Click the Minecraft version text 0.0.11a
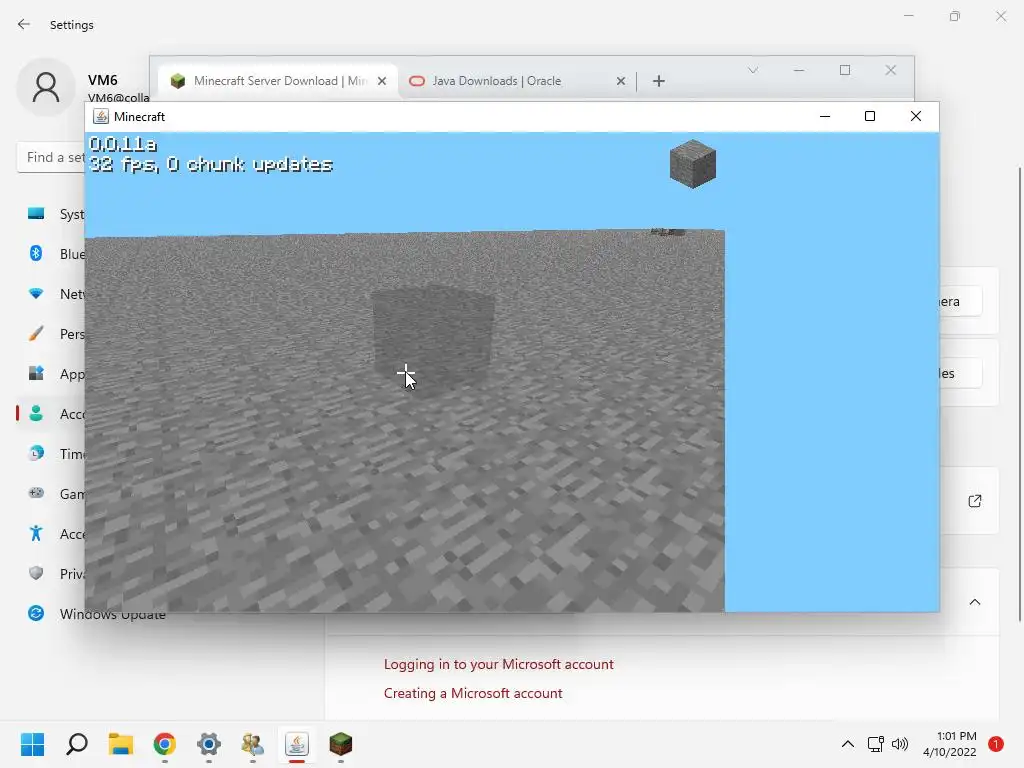Screen dimensions: 1024x768 [123, 144]
